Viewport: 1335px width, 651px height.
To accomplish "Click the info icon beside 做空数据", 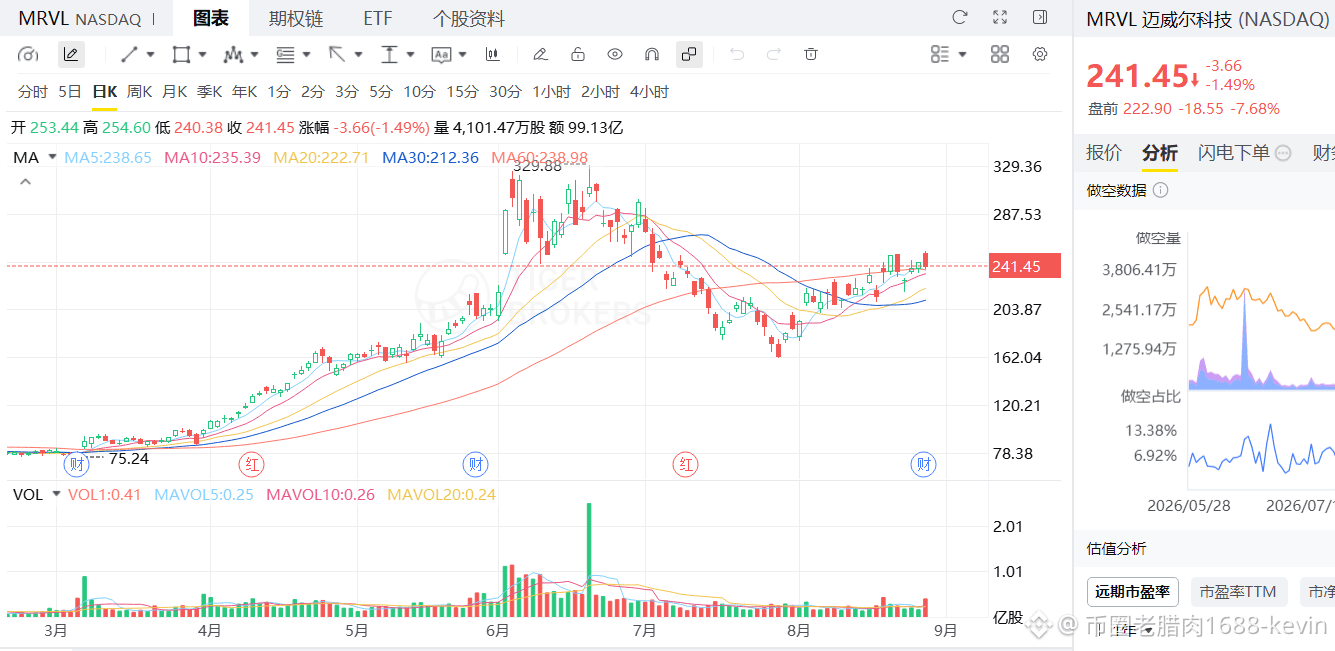I will click(1160, 190).
